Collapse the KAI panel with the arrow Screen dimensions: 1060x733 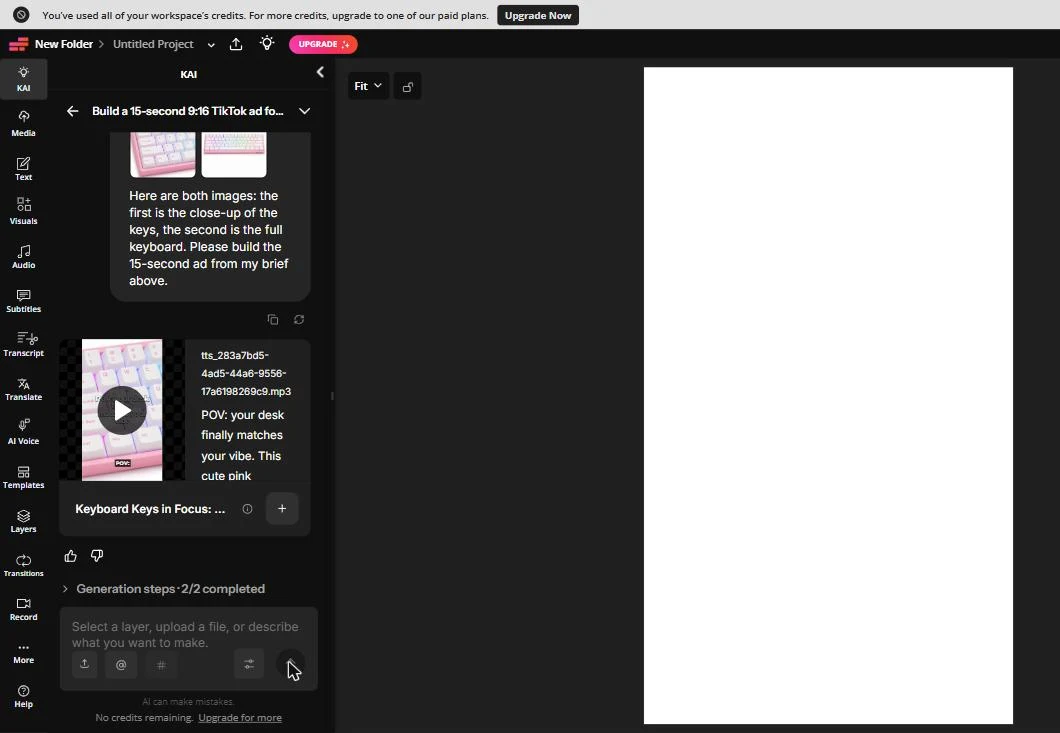(x=320, y=72)
